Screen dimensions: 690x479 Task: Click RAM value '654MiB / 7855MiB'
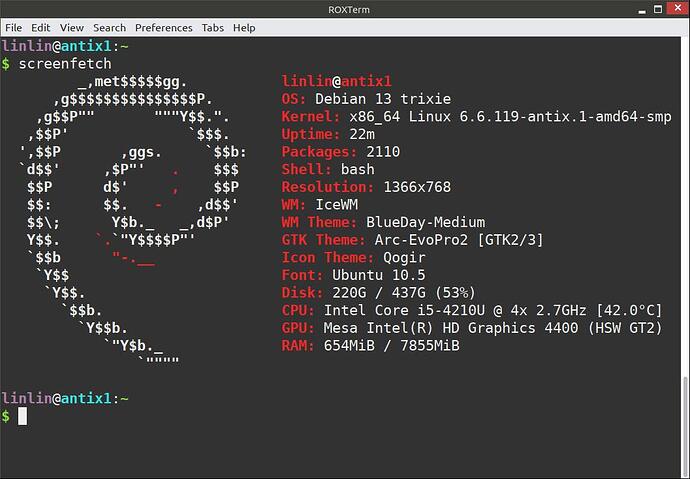(x=391, y=345)
